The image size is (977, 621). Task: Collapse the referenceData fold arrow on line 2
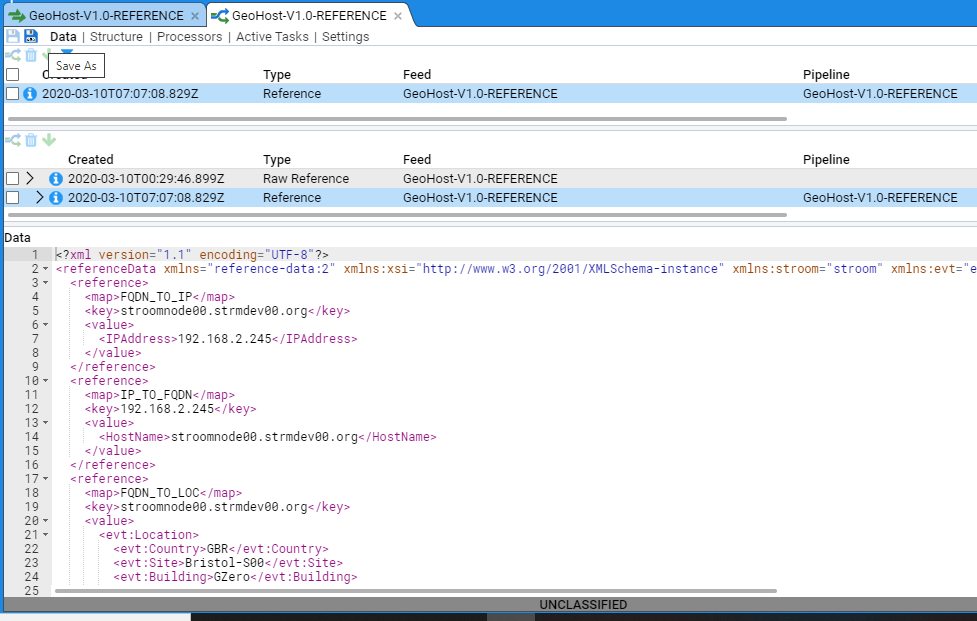46,269
